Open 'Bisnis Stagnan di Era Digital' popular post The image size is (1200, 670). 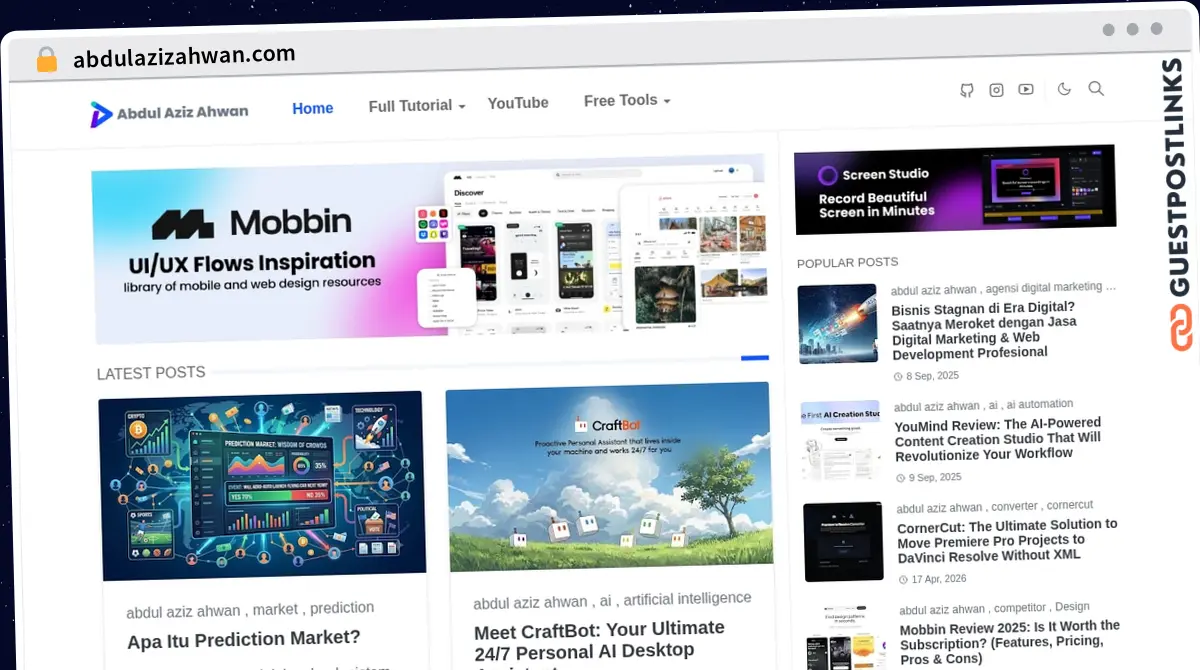click(x=983, y=330)
